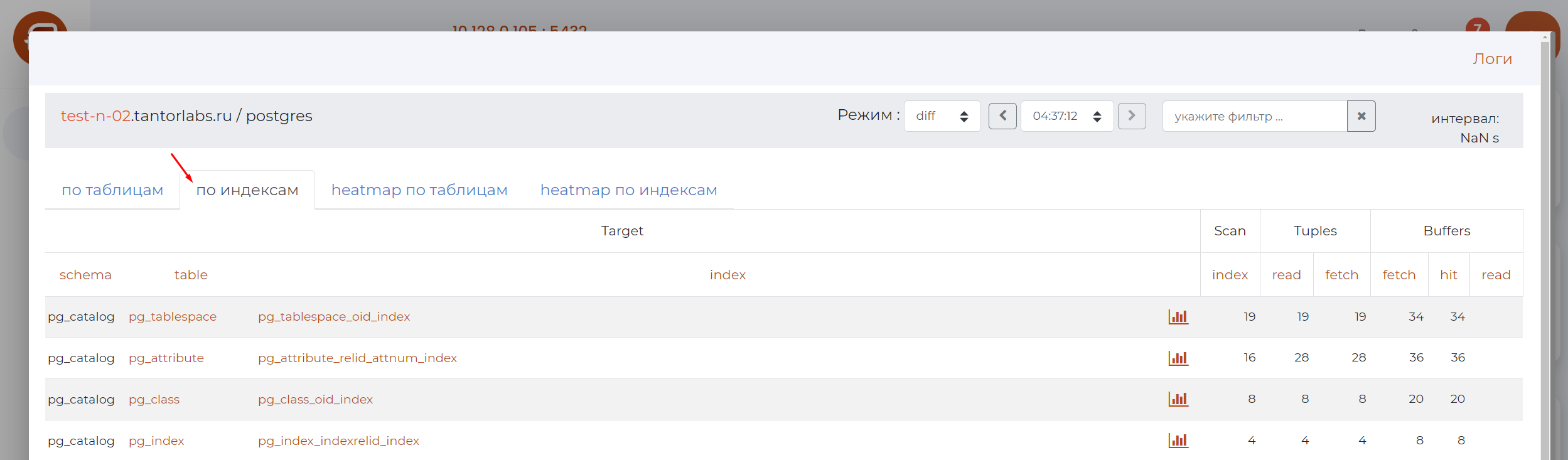Go to previous time snapshot arrow
Viewport: 1568px width, 460px height.
point(1002,116)
